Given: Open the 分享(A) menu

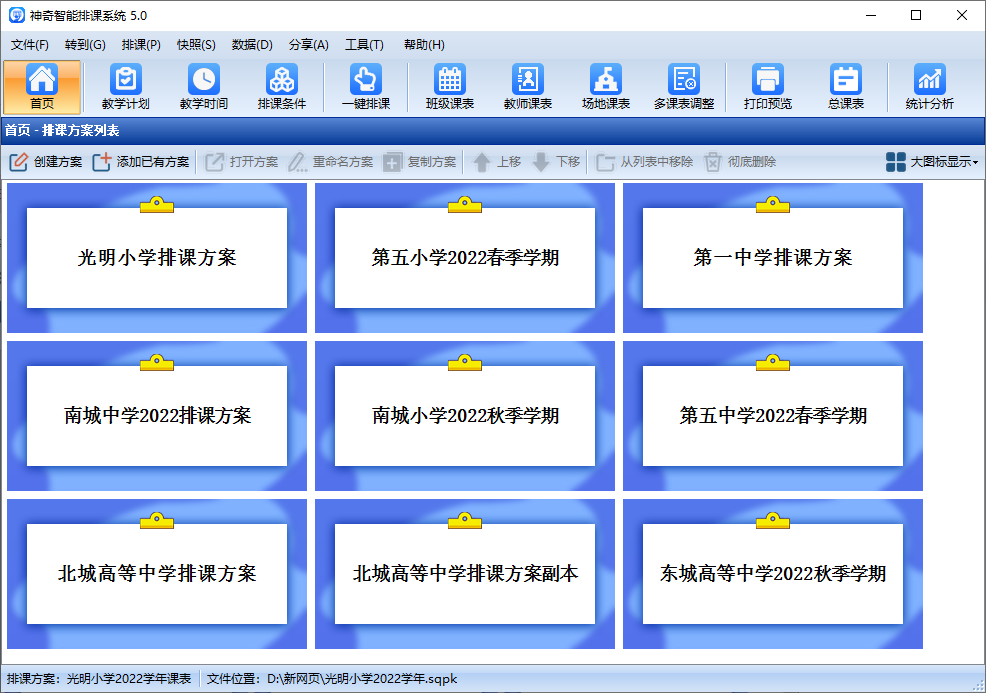Looking at the screenshot, I should (x=309, y=45).
